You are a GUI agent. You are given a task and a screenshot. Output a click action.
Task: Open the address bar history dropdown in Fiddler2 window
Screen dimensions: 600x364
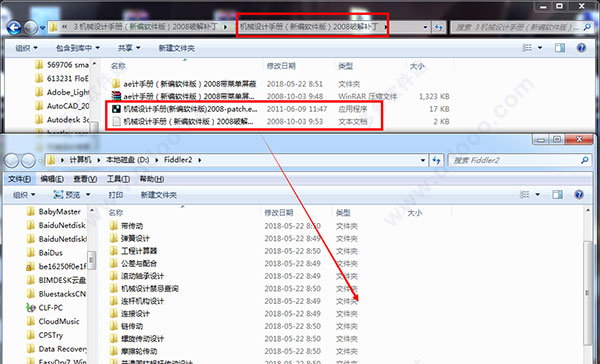point(423,160)
